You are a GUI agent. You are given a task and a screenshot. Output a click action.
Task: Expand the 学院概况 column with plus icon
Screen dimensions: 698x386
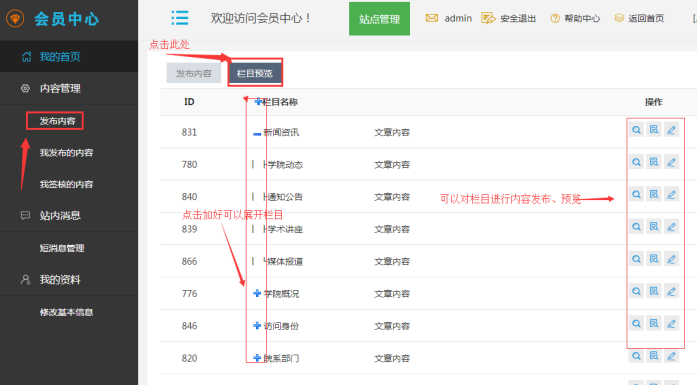click(x=257, y=293)
